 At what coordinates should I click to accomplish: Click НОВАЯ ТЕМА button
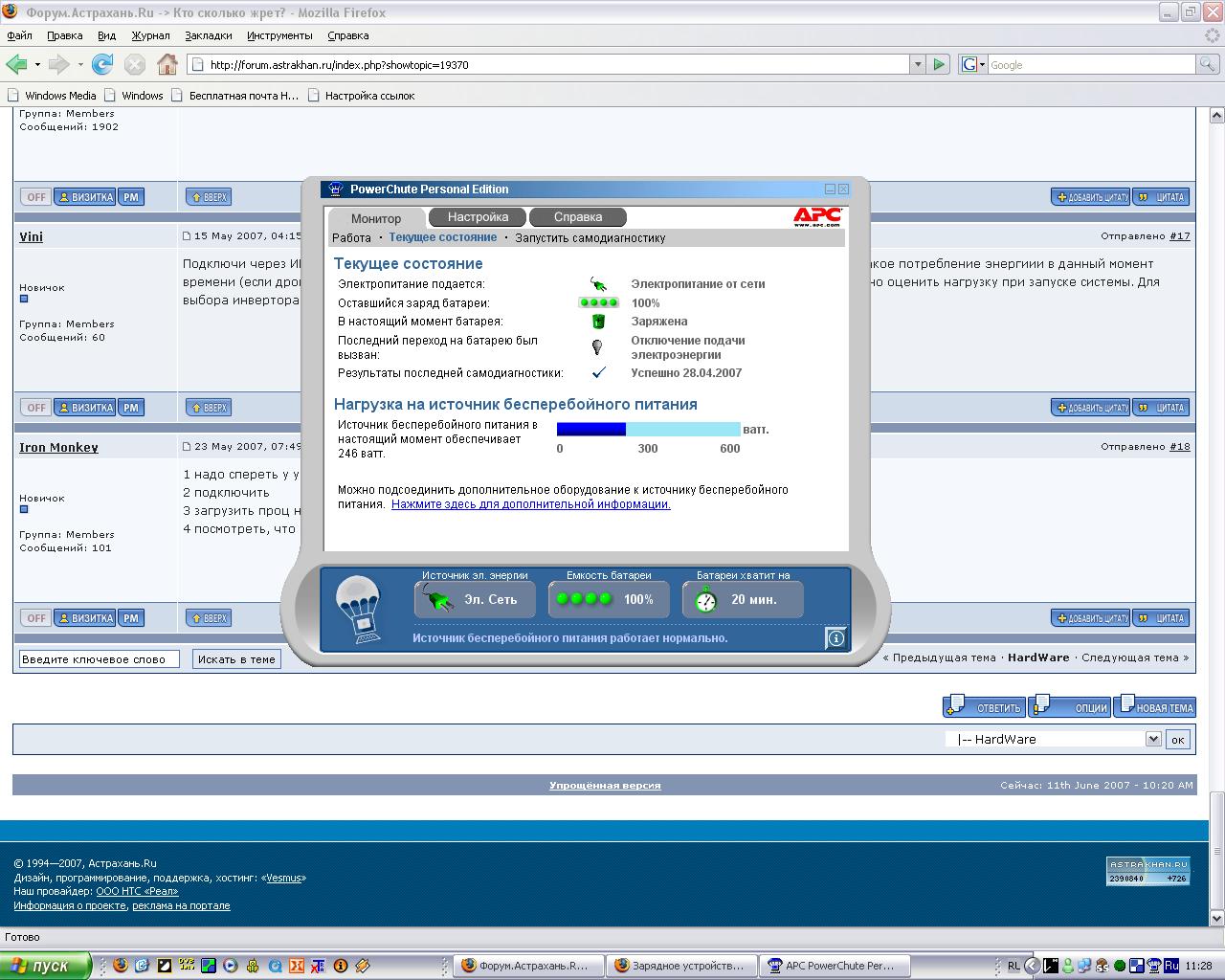1155,706
